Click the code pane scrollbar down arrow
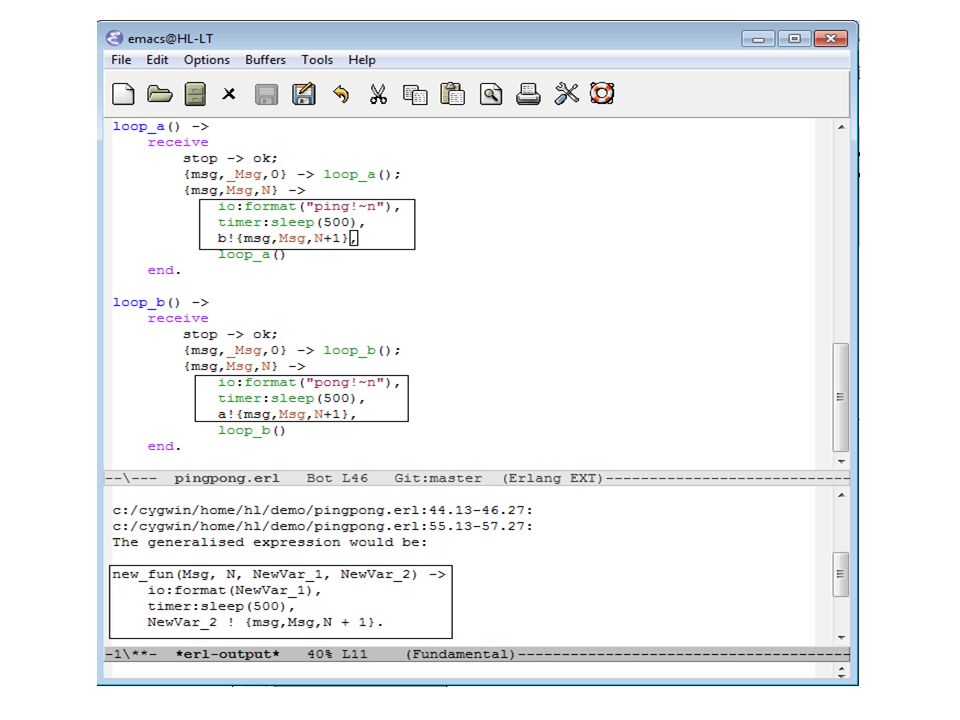 coord(841,461)
